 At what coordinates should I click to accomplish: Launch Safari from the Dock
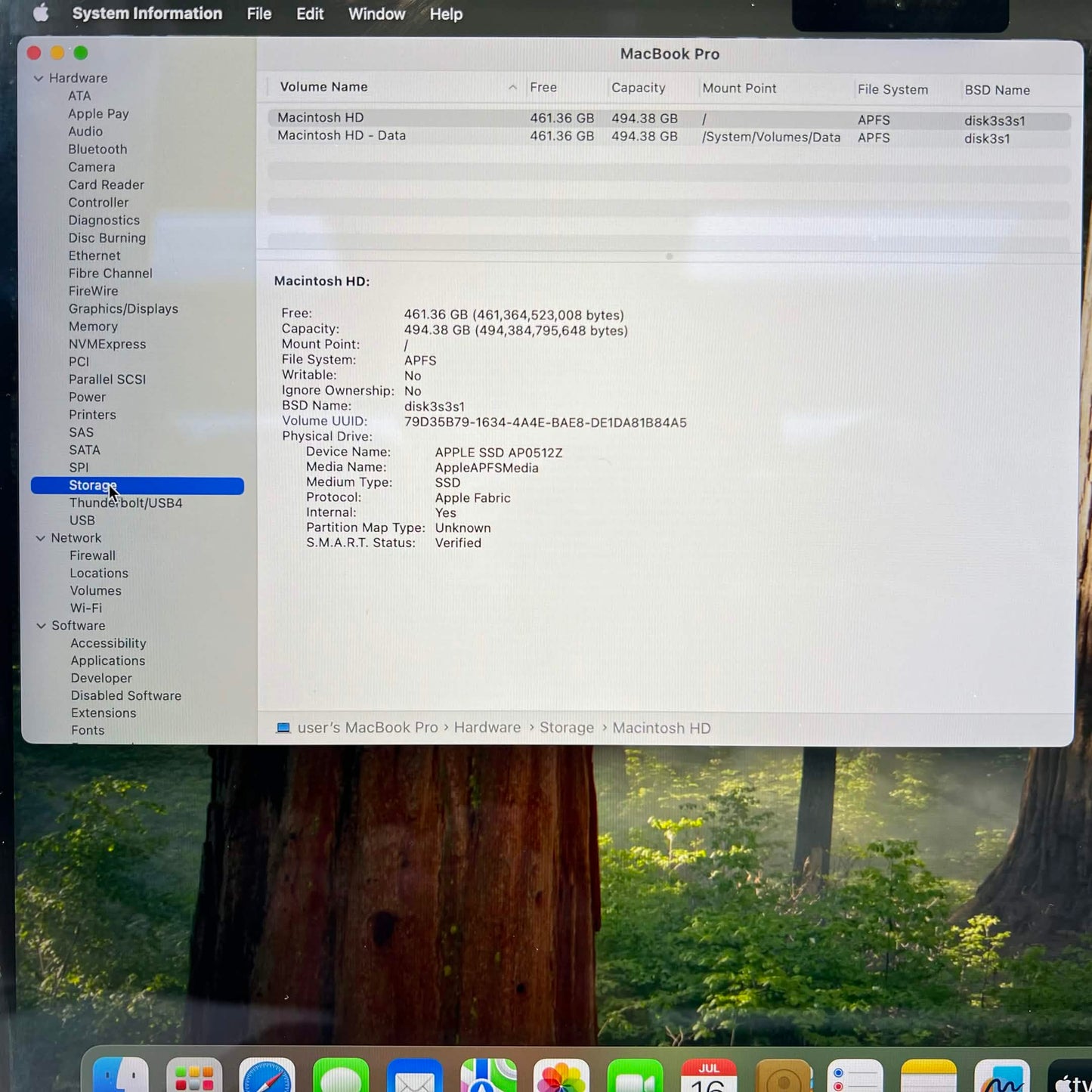[x=267, y=1075]
